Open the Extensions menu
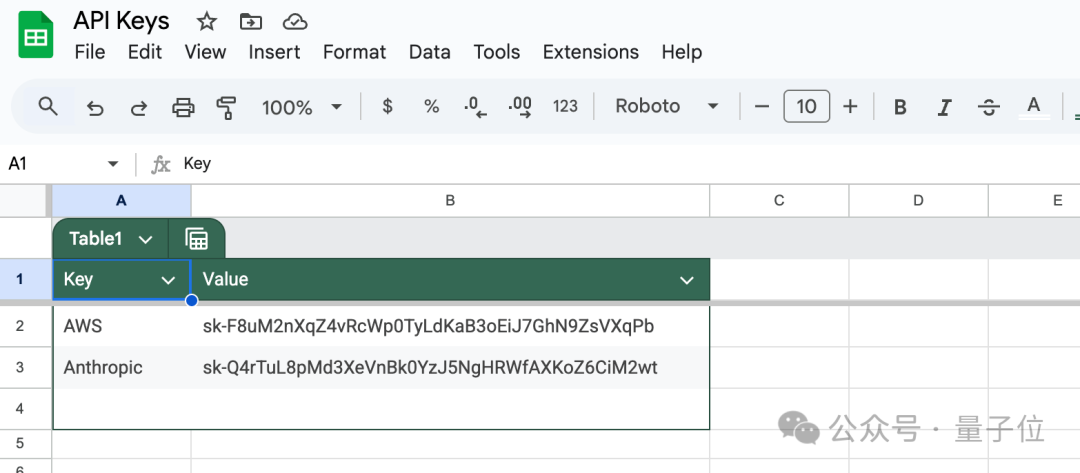The height and width of the screenshot is (473, 1080). coord(591,52)
